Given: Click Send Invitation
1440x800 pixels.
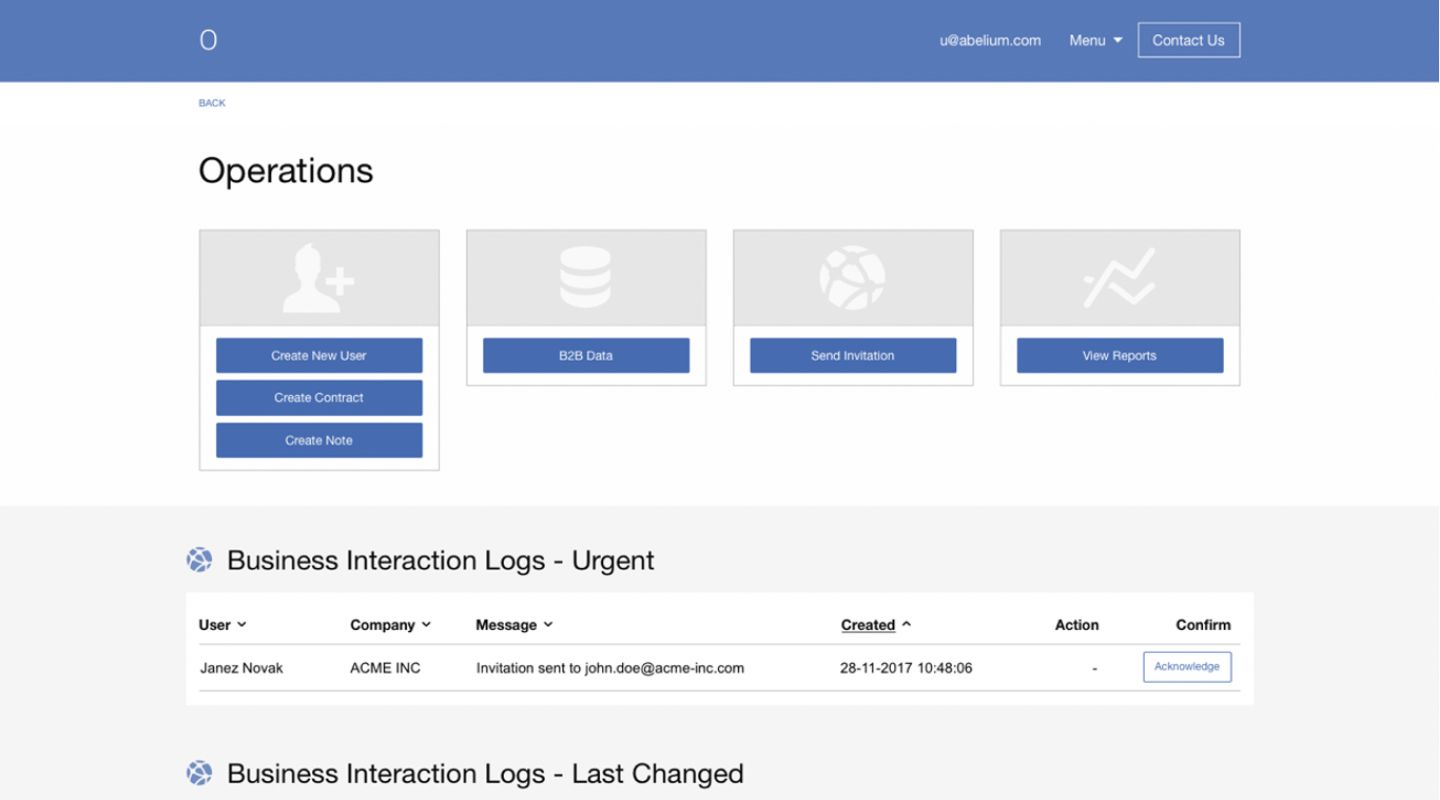Looking at the screenshot, I should point(853,355).
